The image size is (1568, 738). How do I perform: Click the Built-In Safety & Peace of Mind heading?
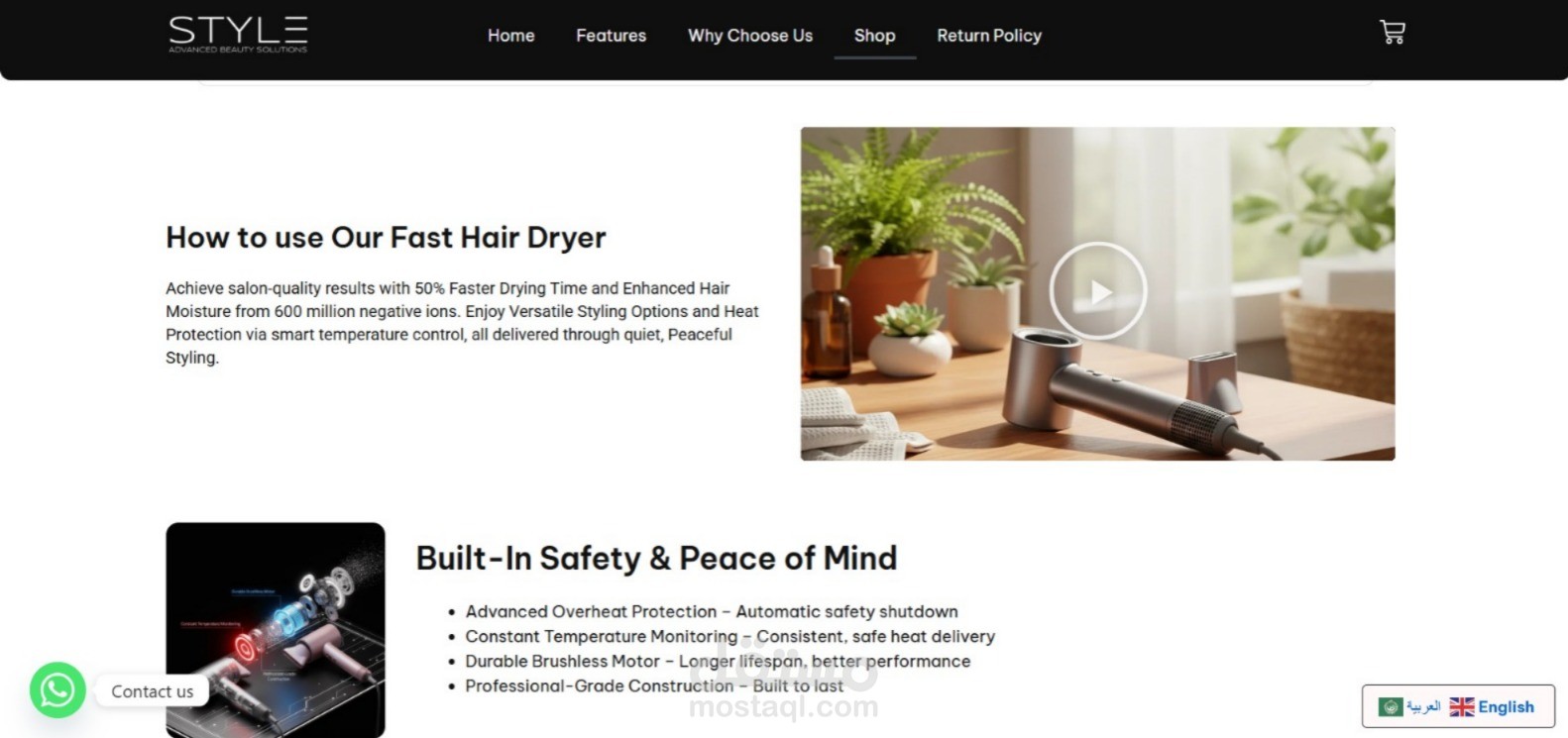tap(656, 559)
